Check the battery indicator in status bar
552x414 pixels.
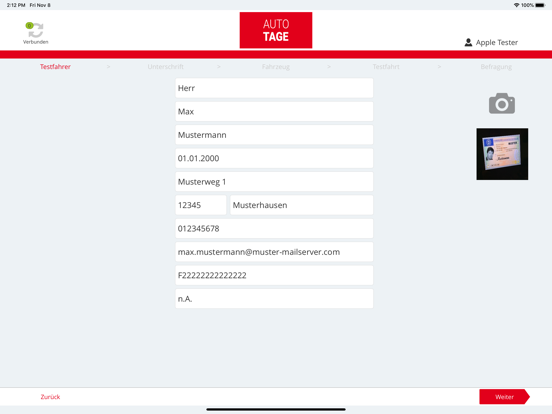(x=540, y=5)
